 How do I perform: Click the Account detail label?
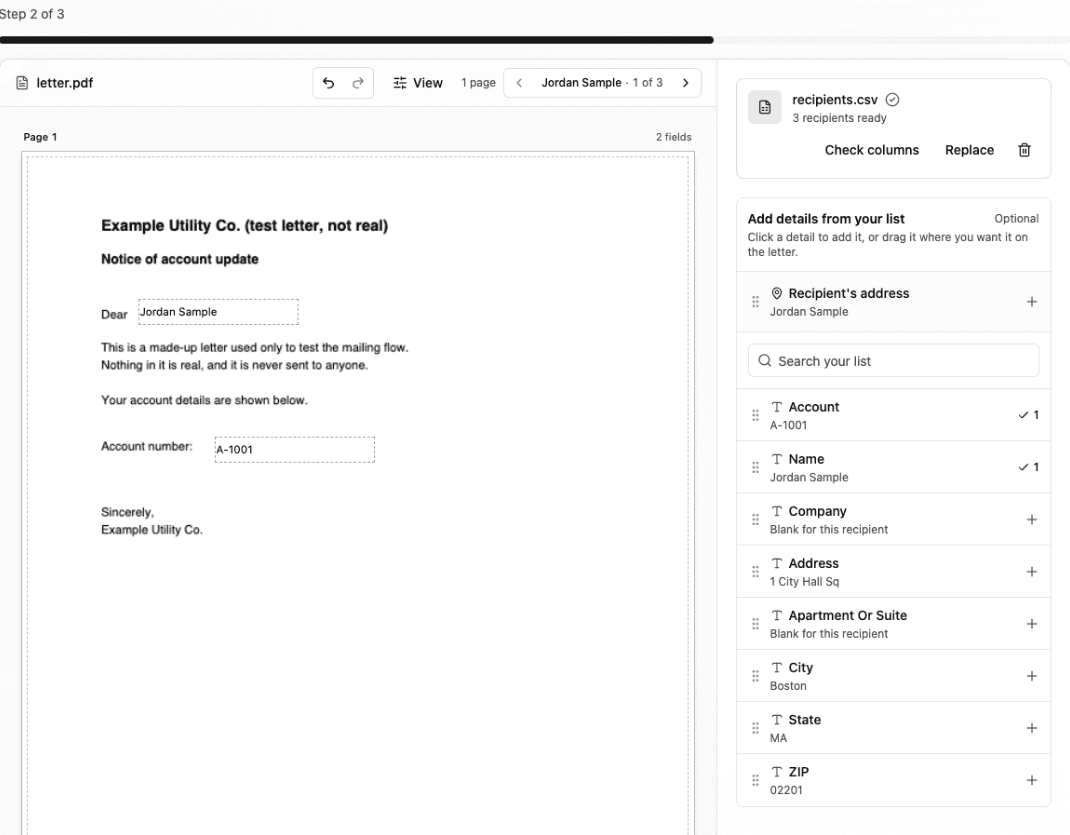tap(813, 407)
